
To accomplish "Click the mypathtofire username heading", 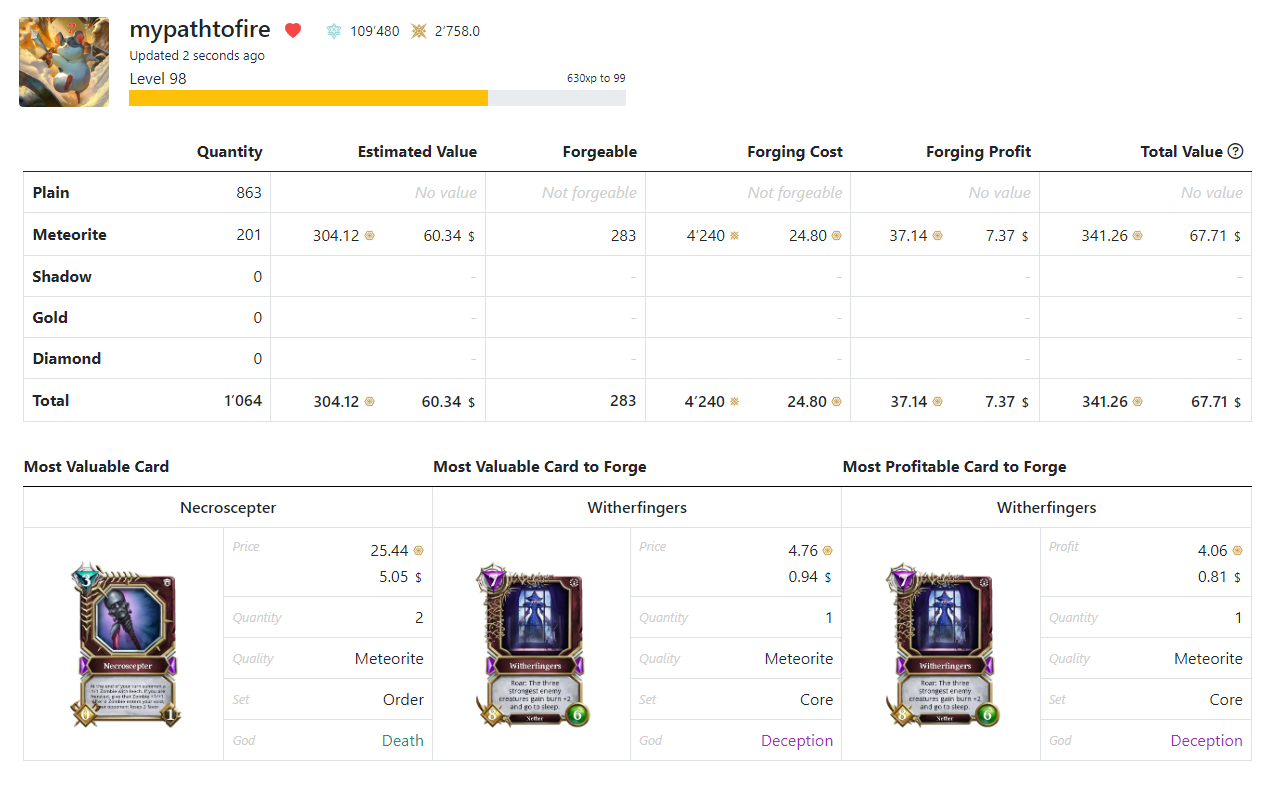I will click(x=200, y=29).
